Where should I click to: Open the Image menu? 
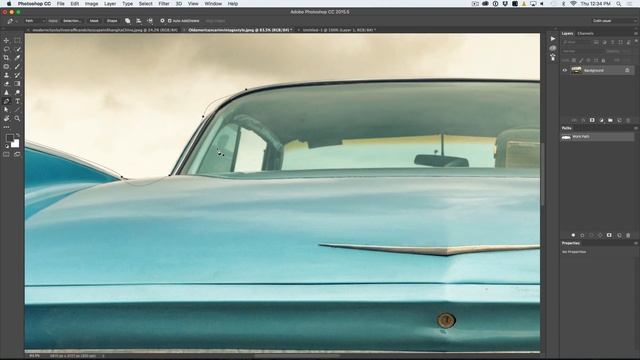pos(91,4)
